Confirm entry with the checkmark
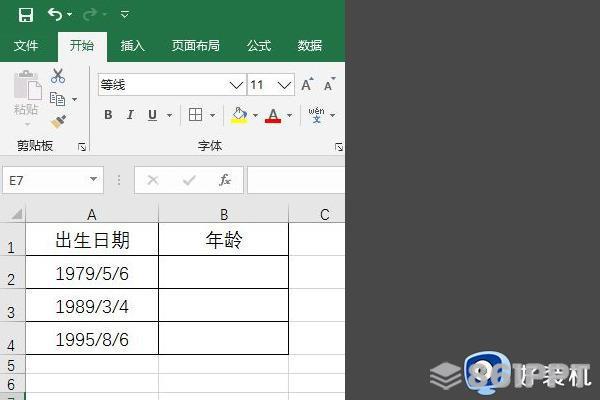Image resolution: width=600 pixels, height=400 pixels. [x=189, y=180]
